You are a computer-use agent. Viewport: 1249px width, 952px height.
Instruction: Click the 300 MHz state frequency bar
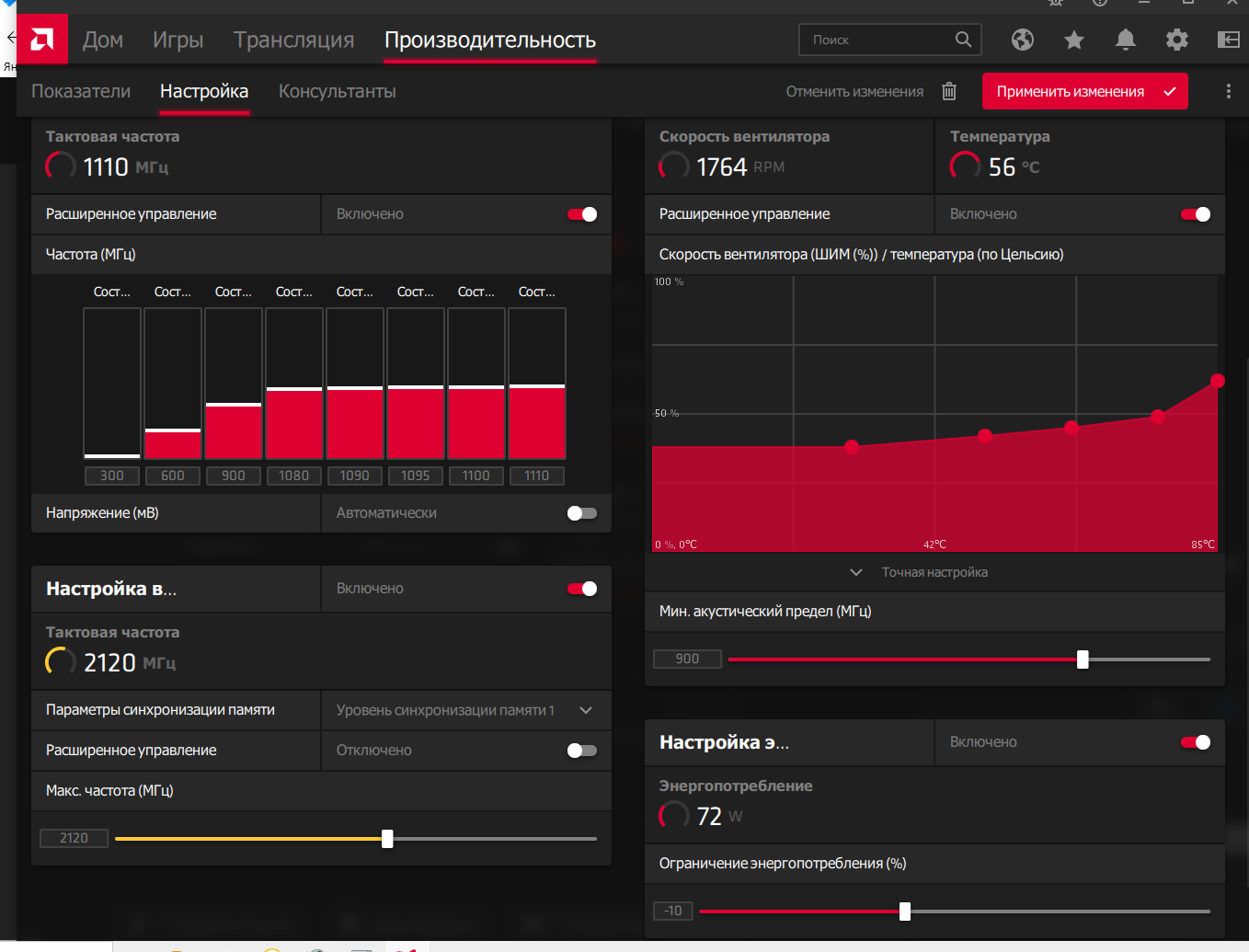click(112, 384)
